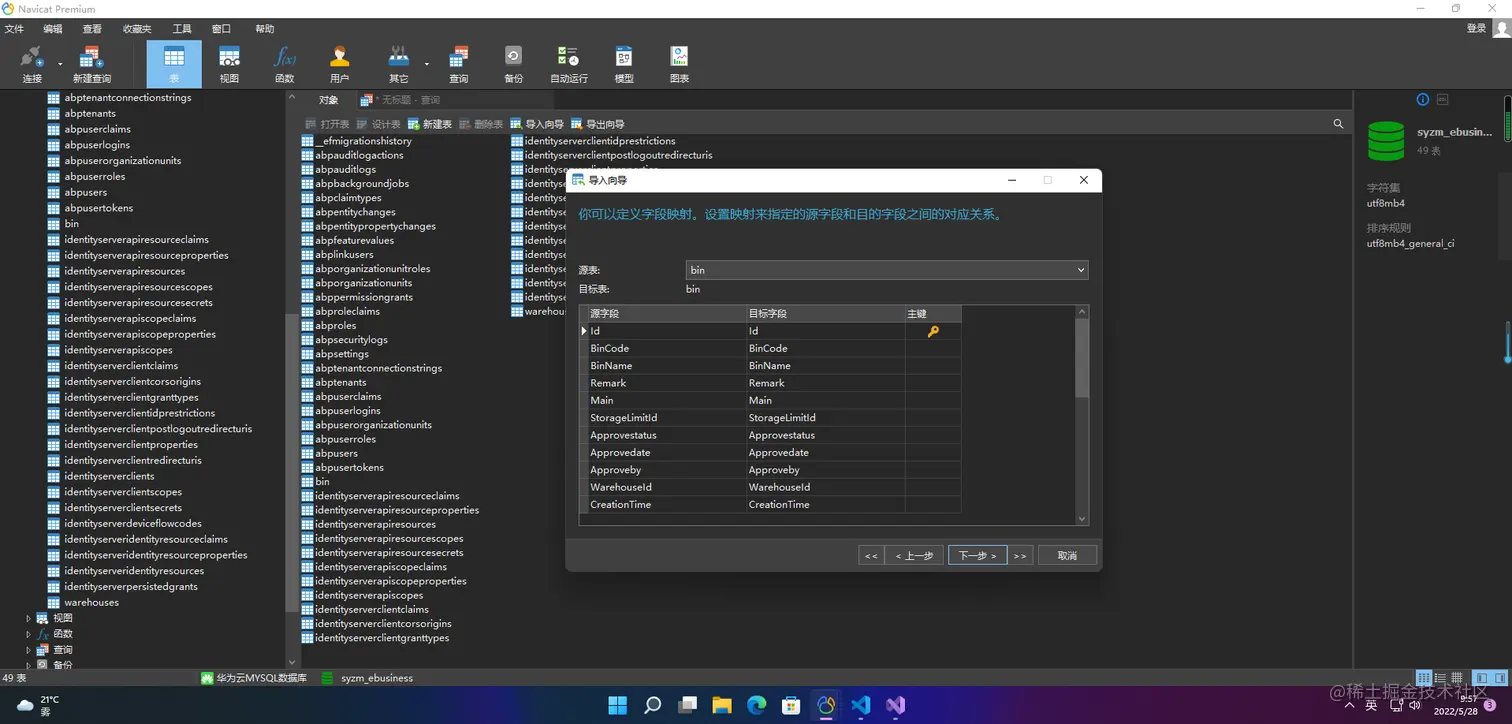This screenshot has width=1512, height=724.
Task: Select the StorageLimitId source field row
Action: (668, 418)
